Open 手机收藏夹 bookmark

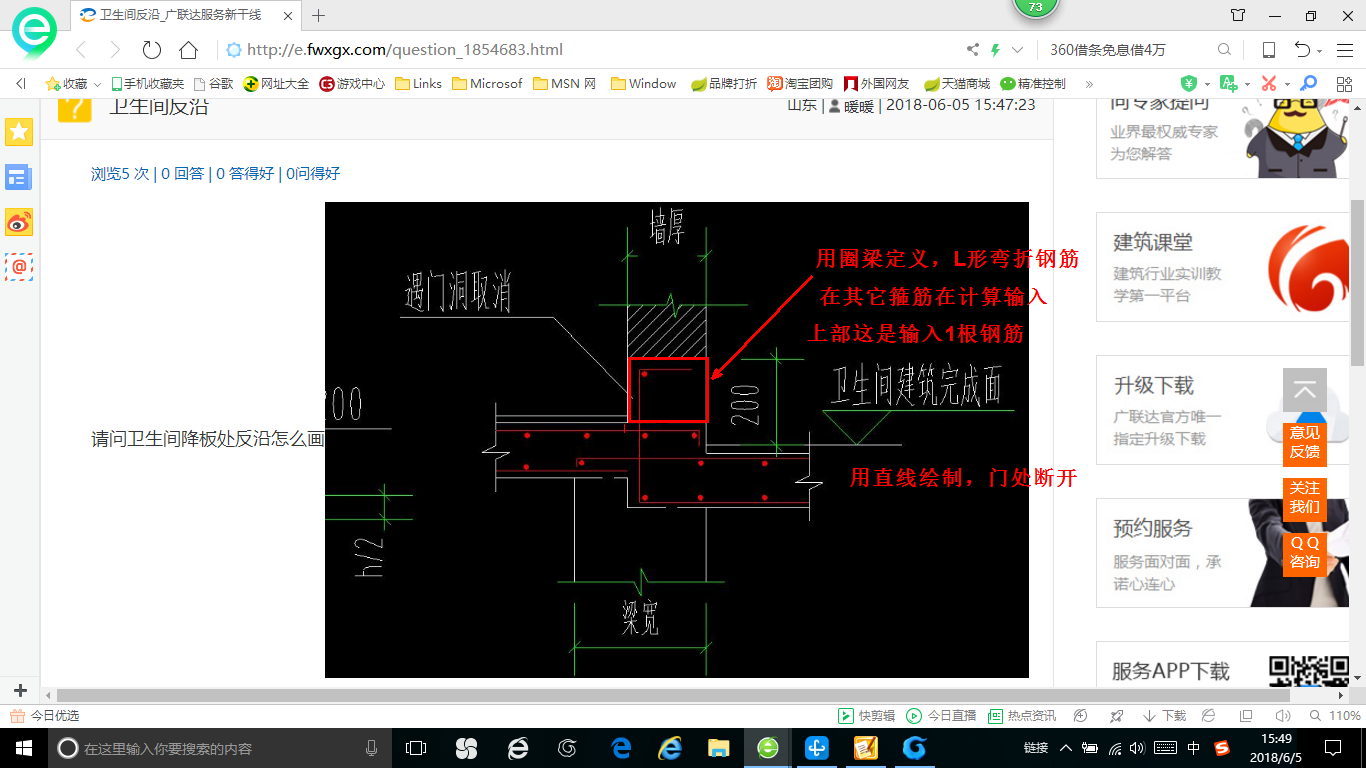click(x=147, y=84)
